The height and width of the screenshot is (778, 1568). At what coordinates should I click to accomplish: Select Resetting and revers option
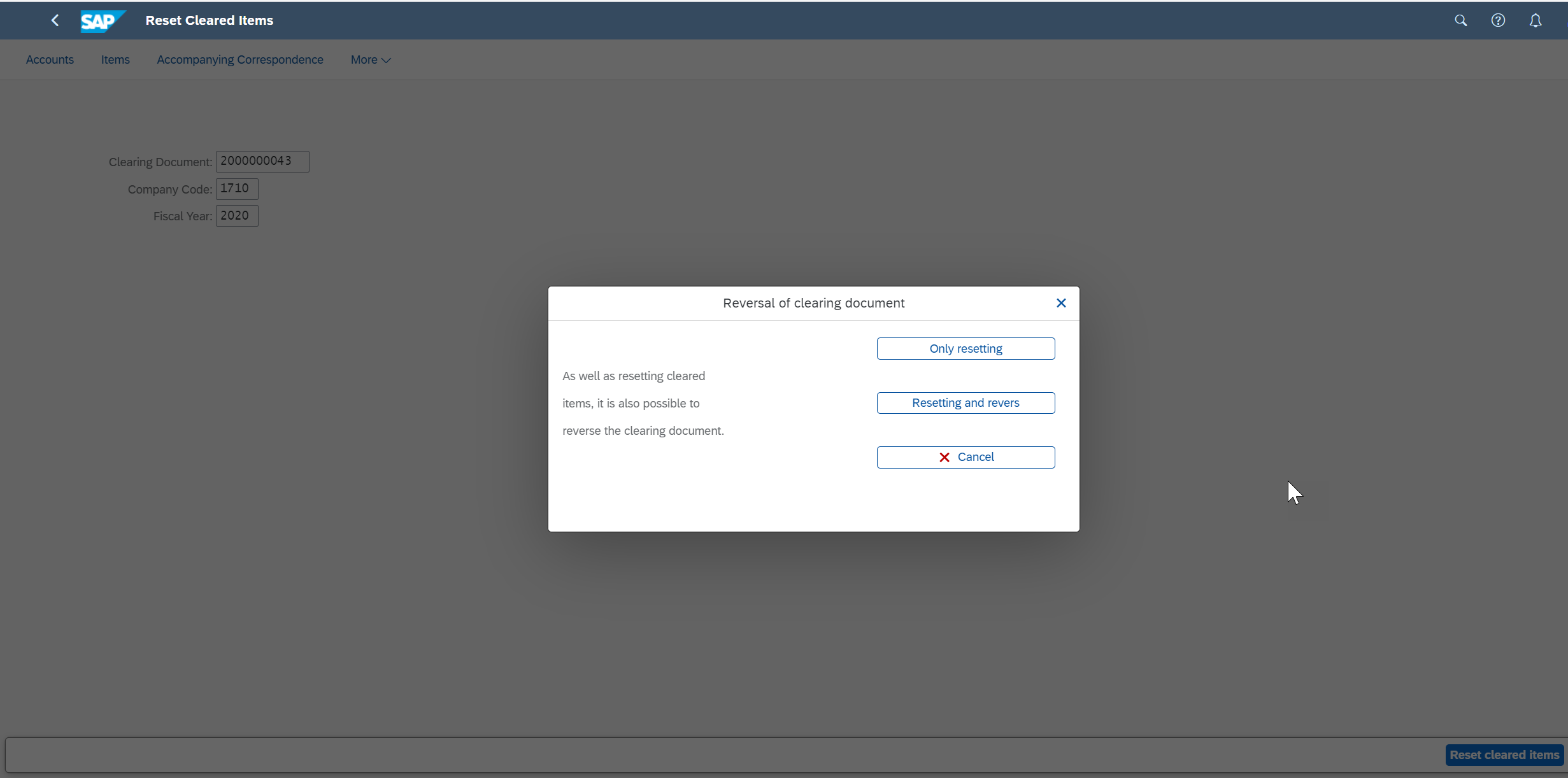[x=966, y=403]
